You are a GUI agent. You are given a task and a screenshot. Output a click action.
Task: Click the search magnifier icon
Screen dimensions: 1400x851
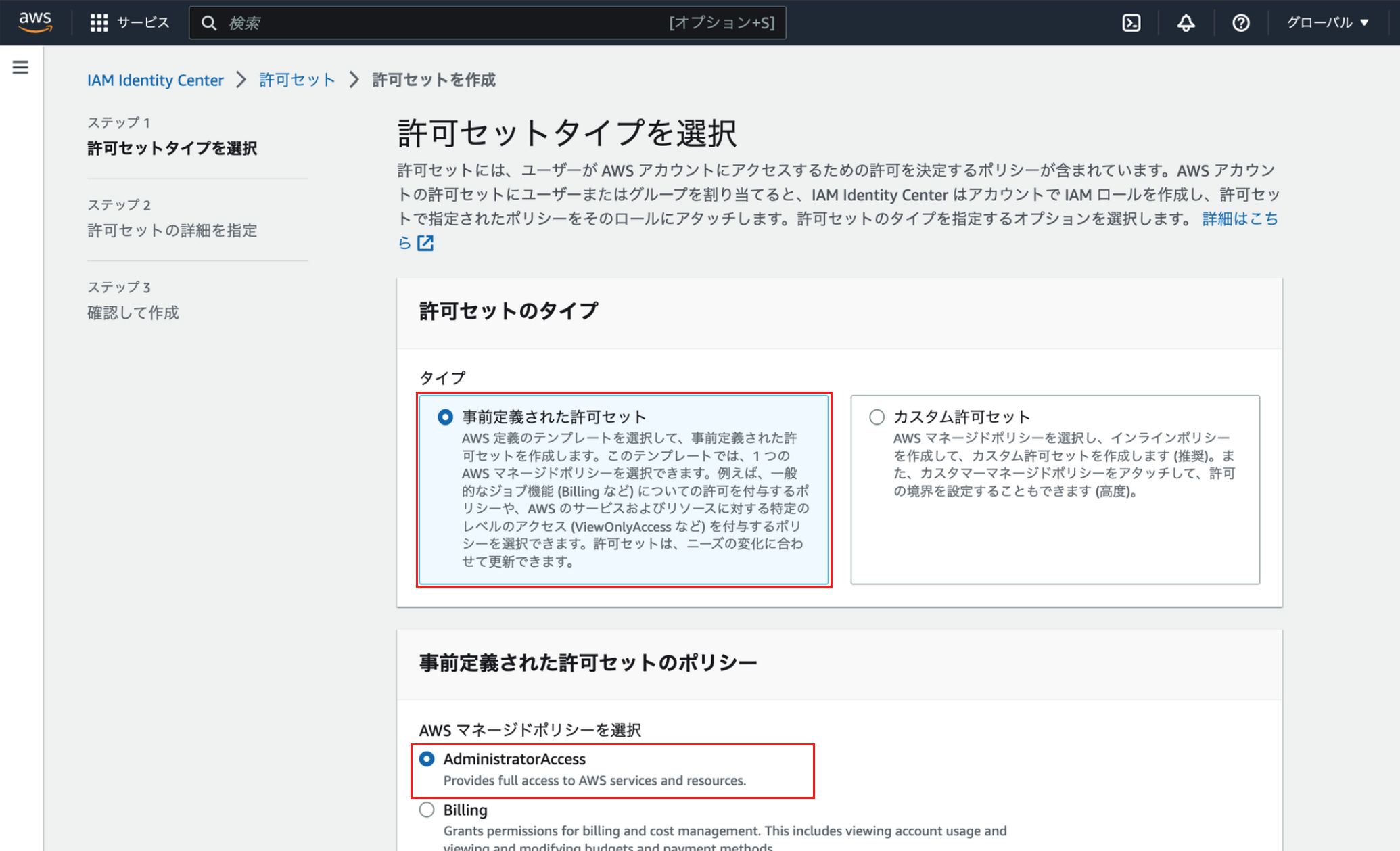click(209, 23)
